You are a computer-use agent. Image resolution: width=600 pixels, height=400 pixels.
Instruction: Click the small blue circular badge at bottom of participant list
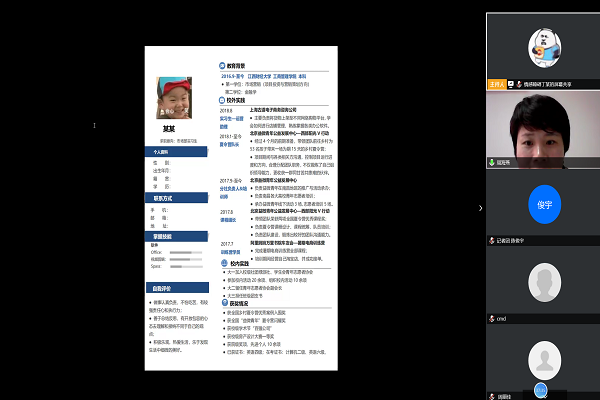pos(540,390)
